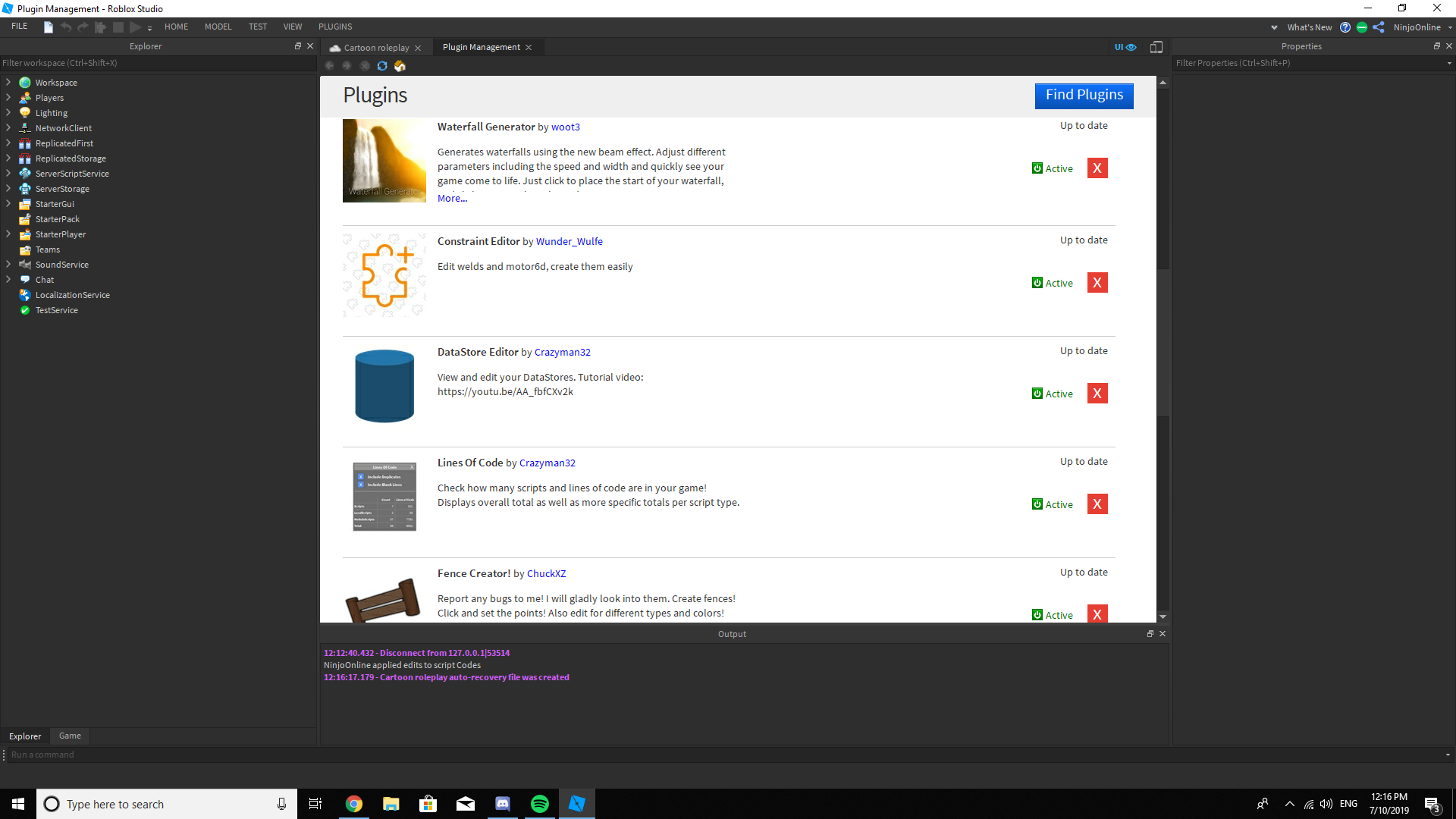
Task: Click the home icon in plugin browser toolbar
Action: tap(400, 66)
